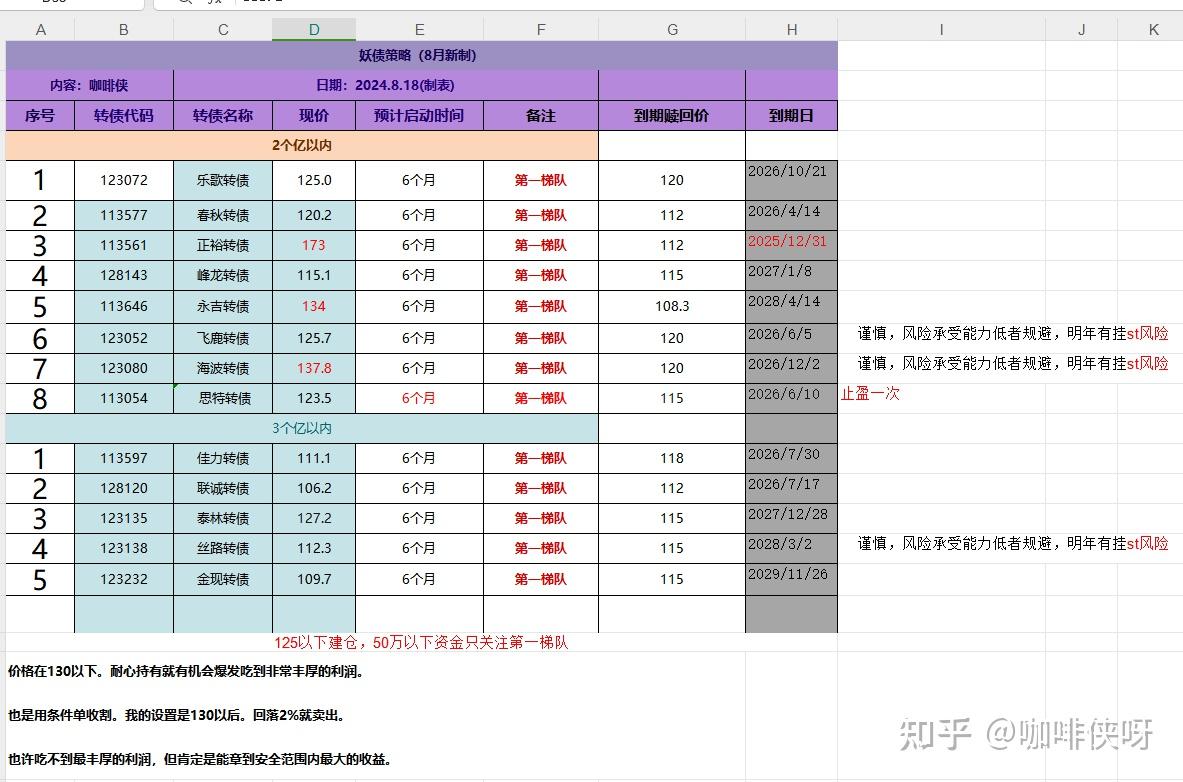This screenshot has height=782, width=1183.
Task: Click the 第一梯队 remark cell for 金现转债
Action: (540, 578)
